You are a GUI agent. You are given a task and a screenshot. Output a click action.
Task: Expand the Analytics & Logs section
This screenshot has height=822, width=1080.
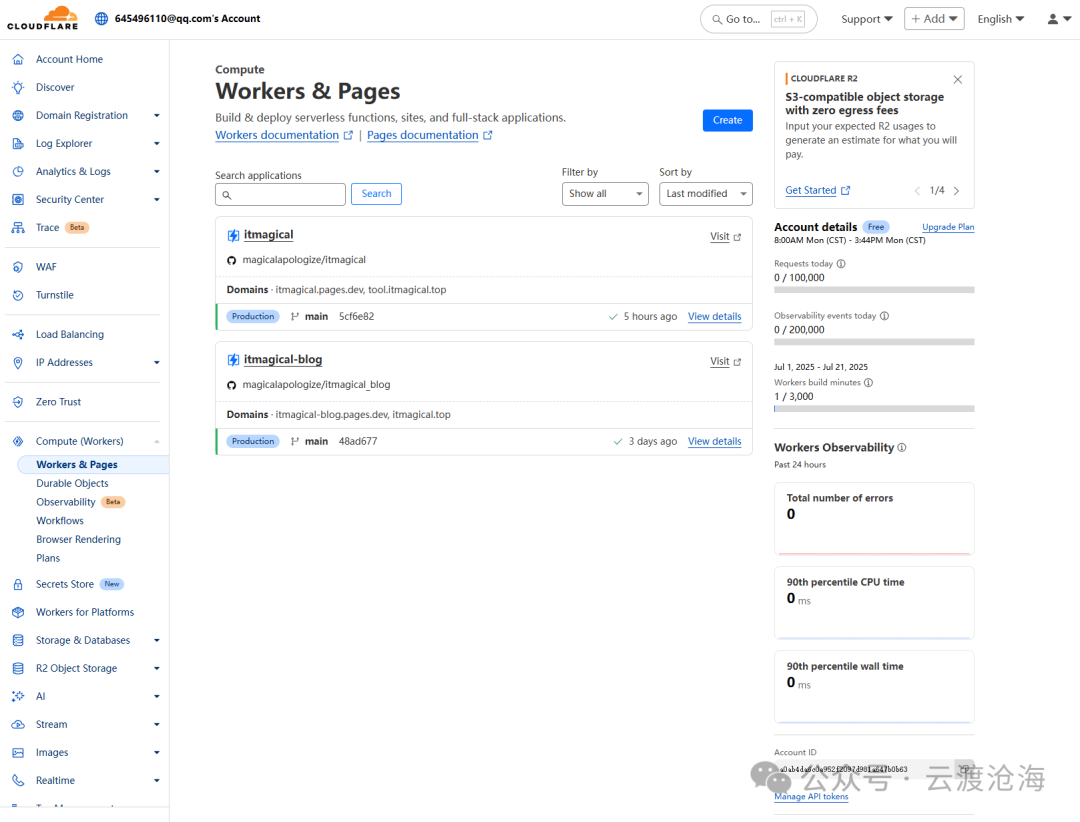(156, 171)
